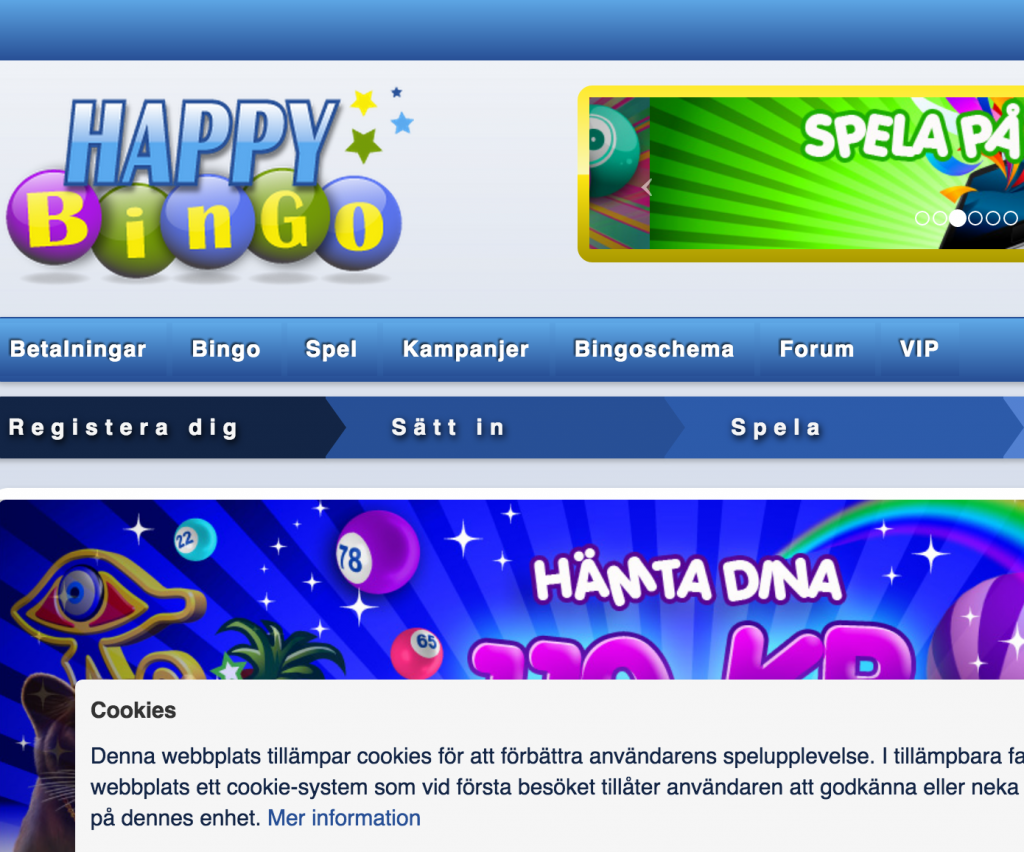
Task: Visit the Forum section
Action: [x=817, y=349]
